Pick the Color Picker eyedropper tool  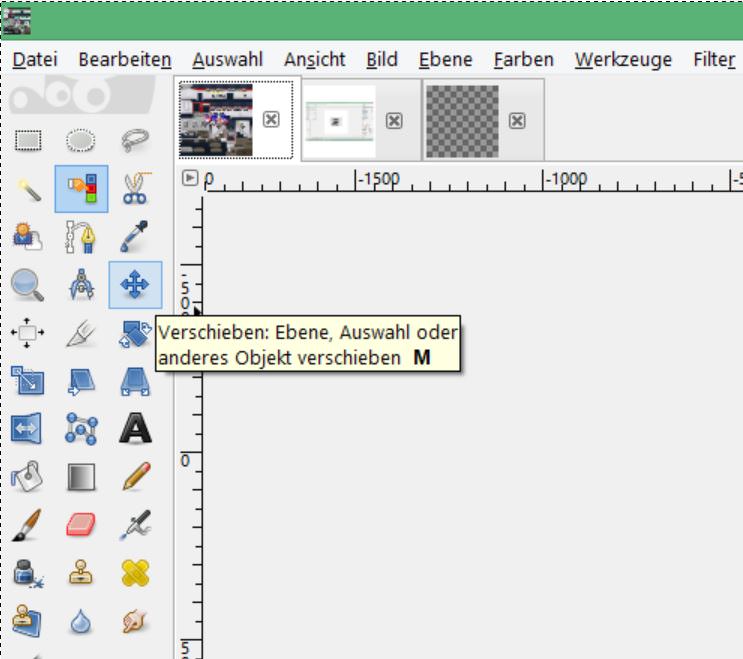135,236
